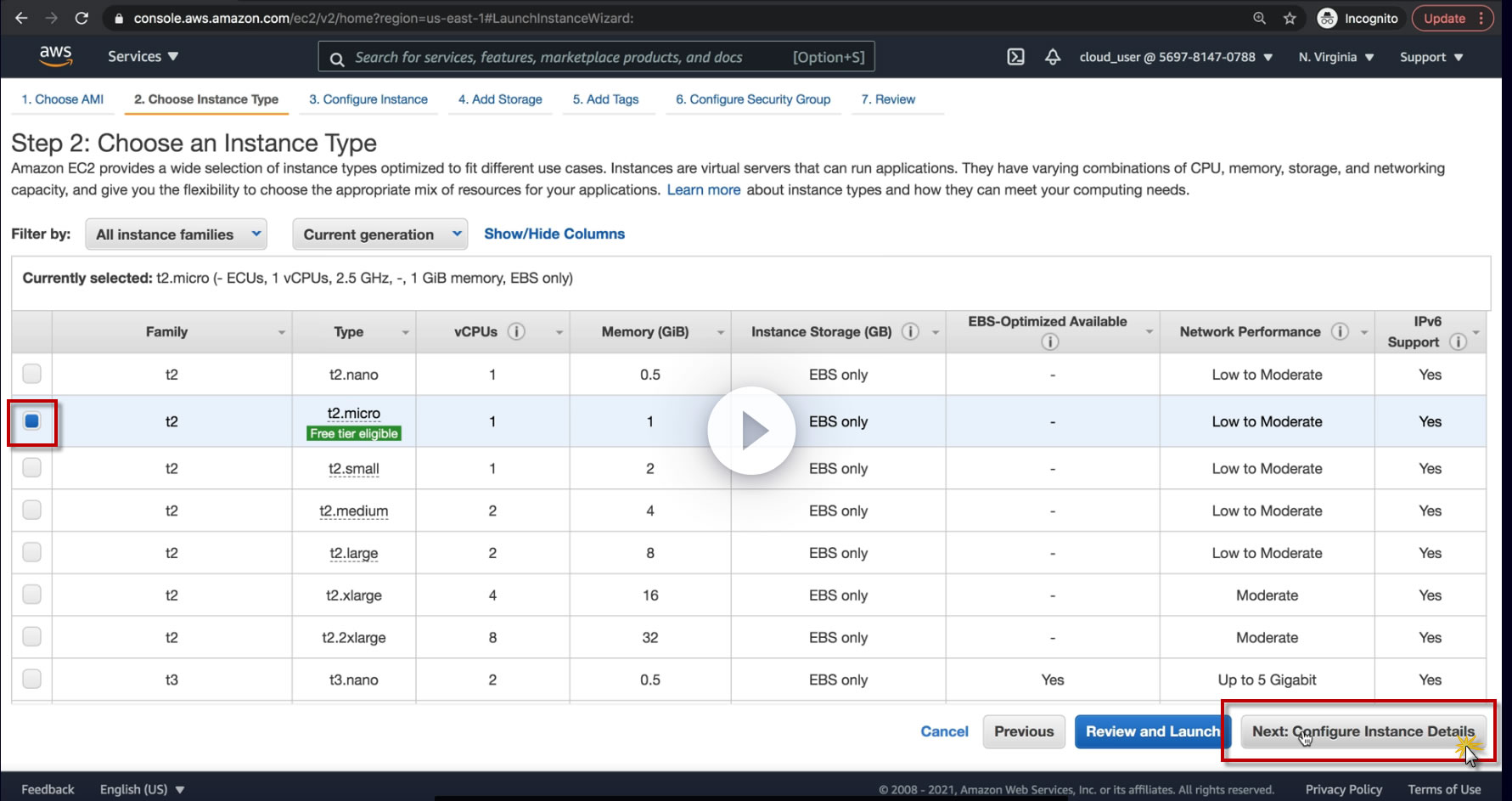The image size is (1512, 801).
Task: Click the vCPUs info icon
Action: pyautogui.click(x=516, y=332)
